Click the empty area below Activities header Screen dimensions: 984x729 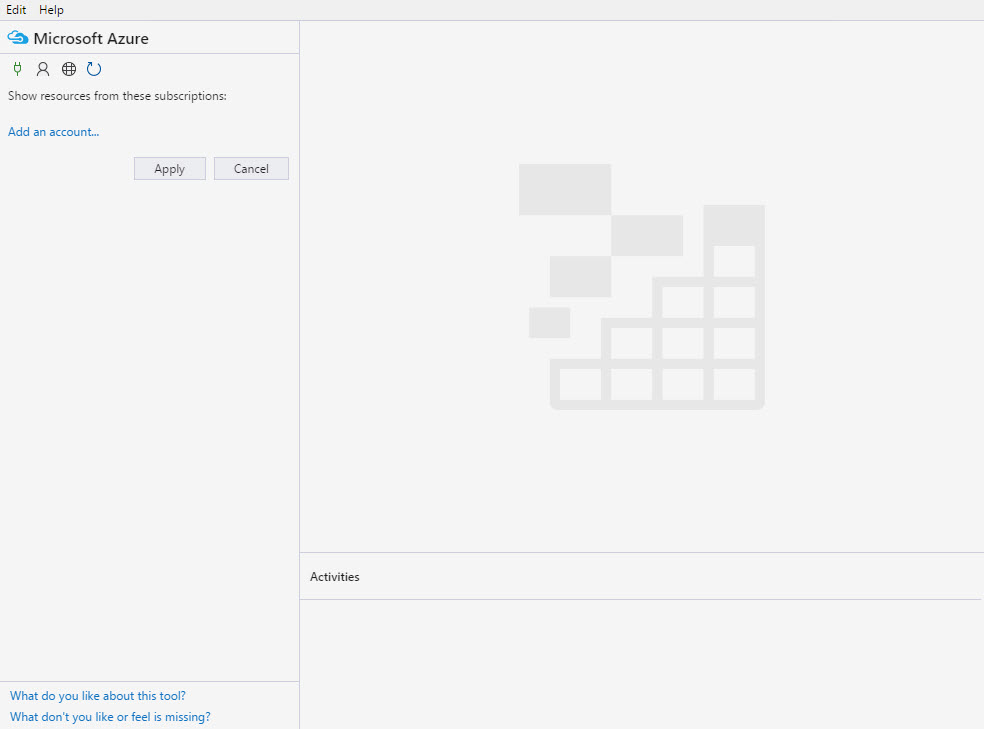[x=640, y=660]
